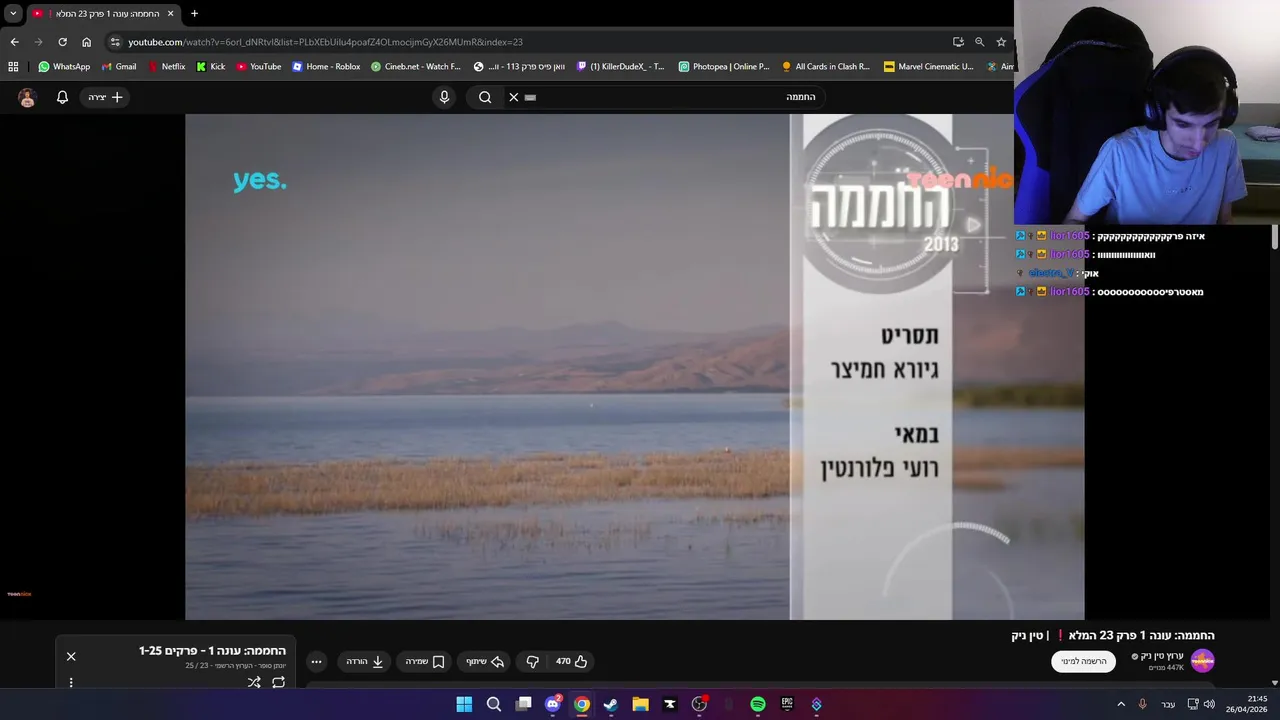The image size is (1280, 720).
Task: Open Discord from the taskbar
Action: pyautogui.click(x=553, y=704)
